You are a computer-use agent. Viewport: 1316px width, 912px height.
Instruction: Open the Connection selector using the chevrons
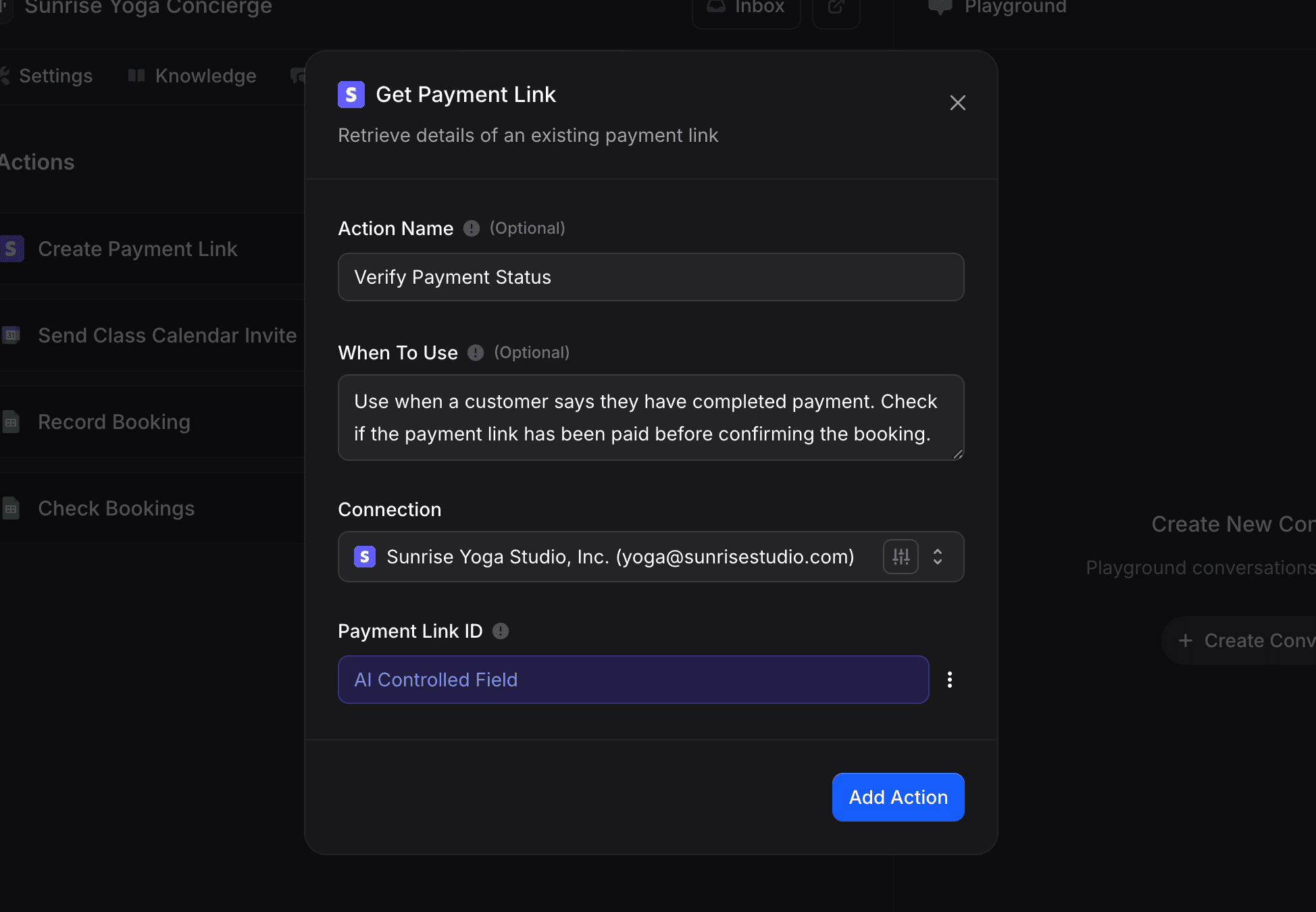(x=938, y=557)
